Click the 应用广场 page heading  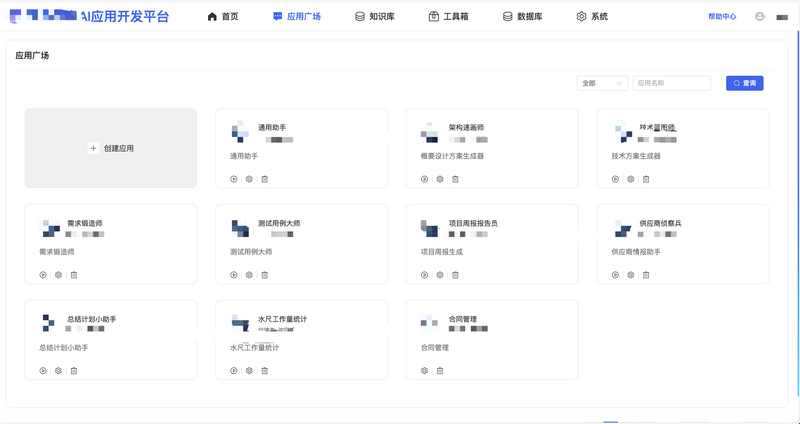point(32,56)
